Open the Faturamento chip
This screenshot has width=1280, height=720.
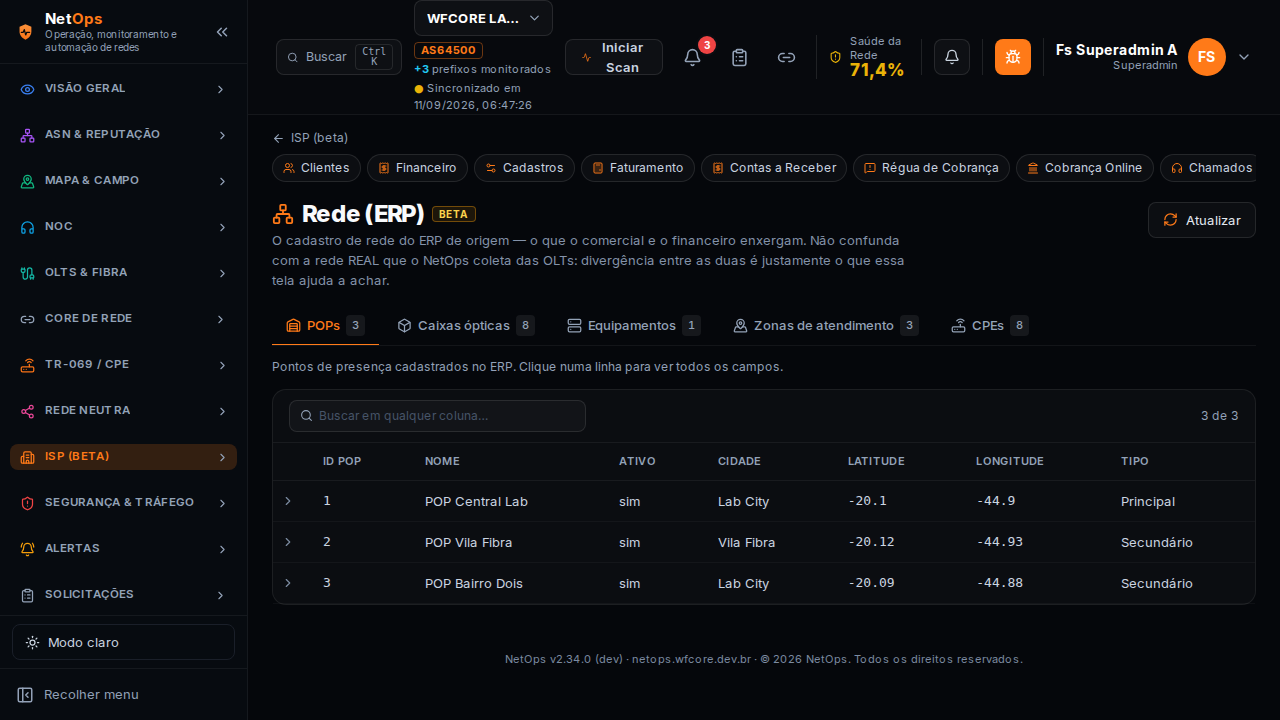[638, 168]
